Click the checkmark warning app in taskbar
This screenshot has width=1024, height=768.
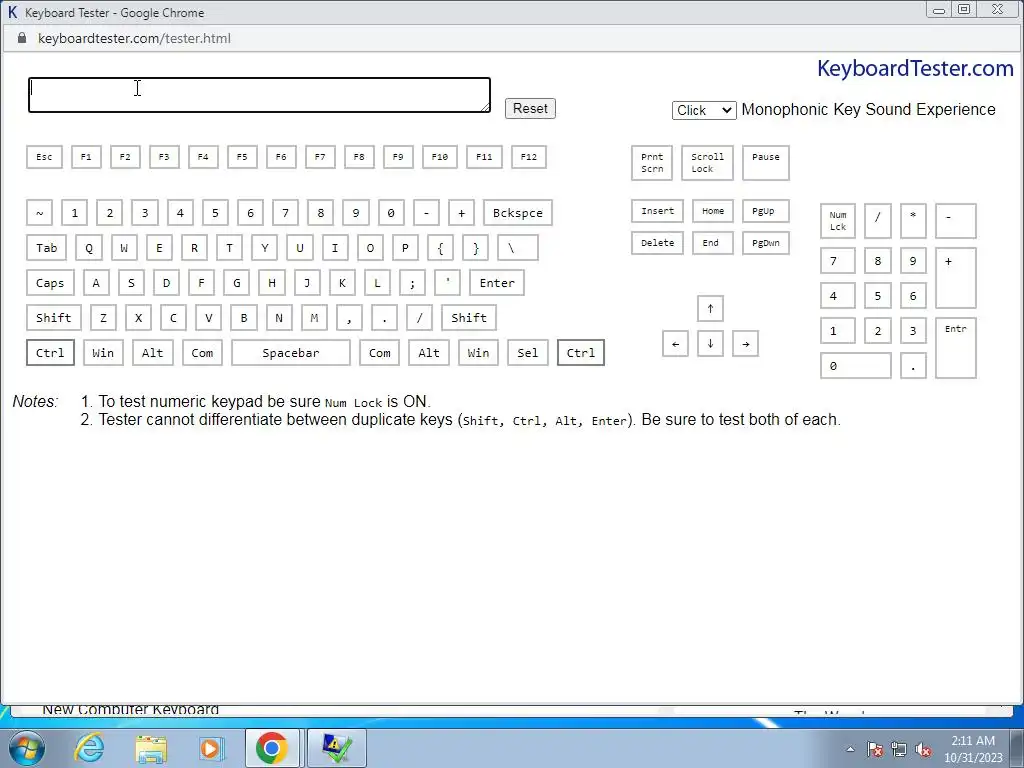336,748
